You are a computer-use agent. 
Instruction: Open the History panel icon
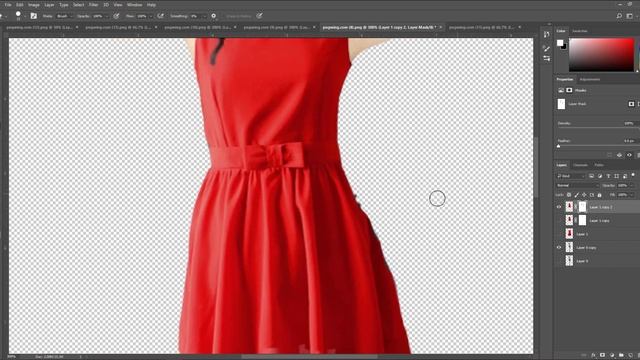pyautogui.click(x=547, y=35)
